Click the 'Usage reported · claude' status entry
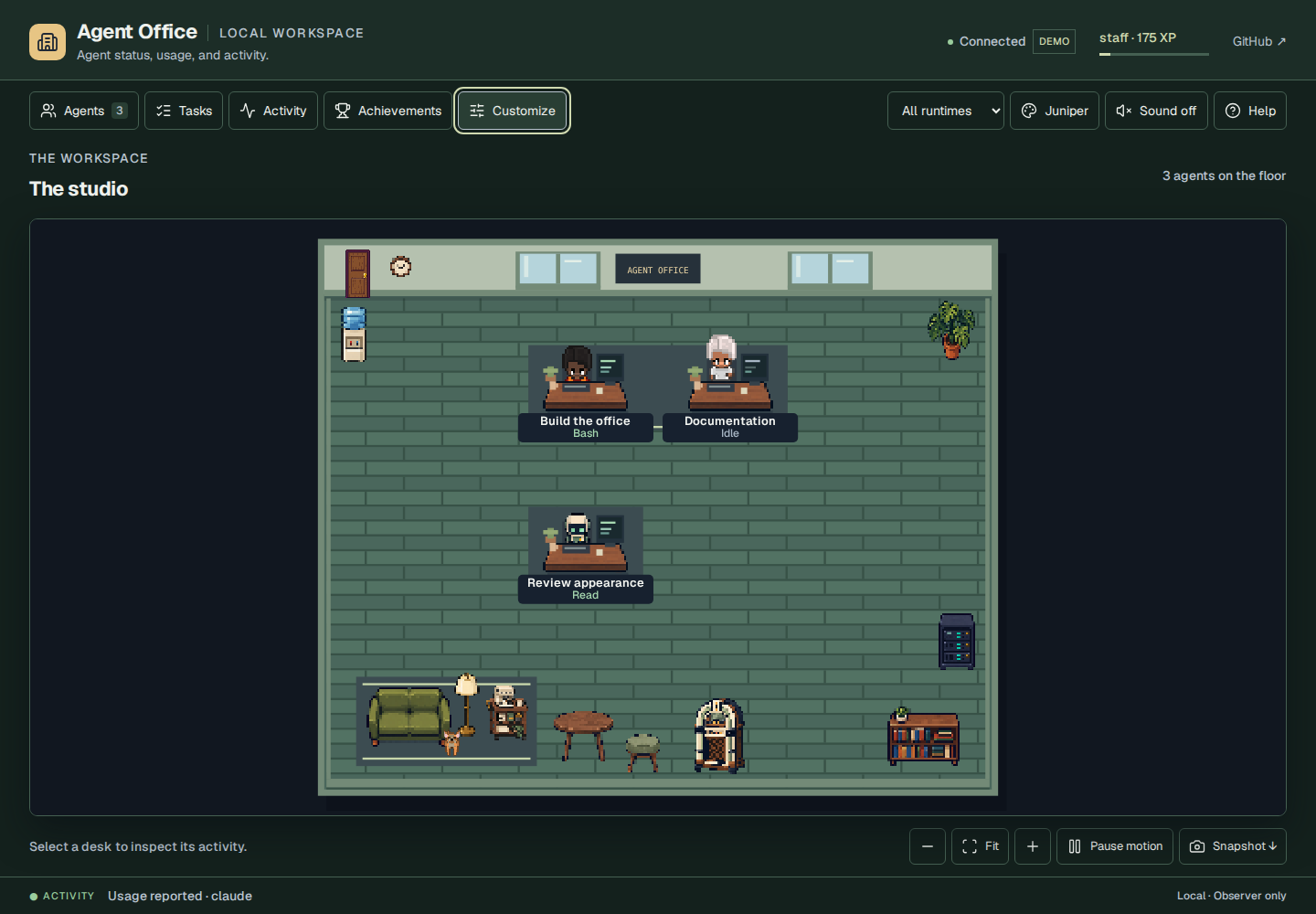 tap(180, 896)
